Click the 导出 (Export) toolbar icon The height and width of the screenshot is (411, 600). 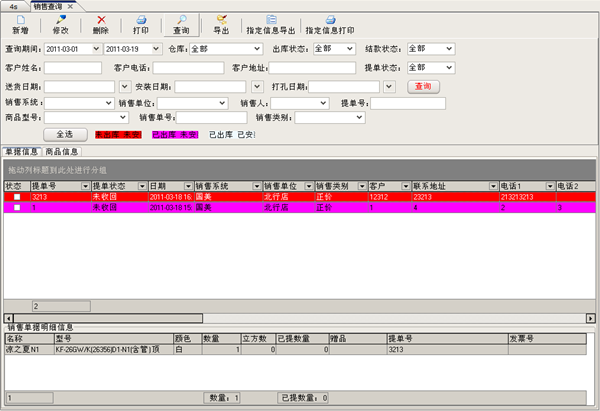pos(221,20)
